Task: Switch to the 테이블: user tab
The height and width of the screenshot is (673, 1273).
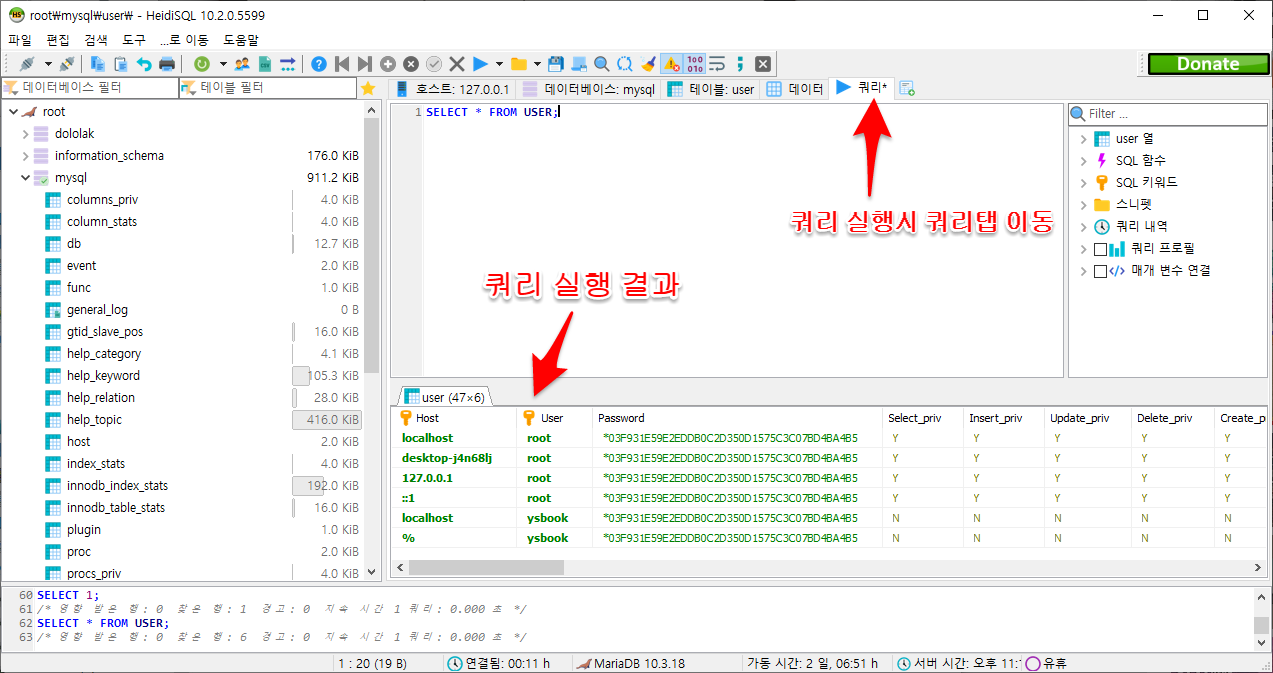Action: point(711,89)
